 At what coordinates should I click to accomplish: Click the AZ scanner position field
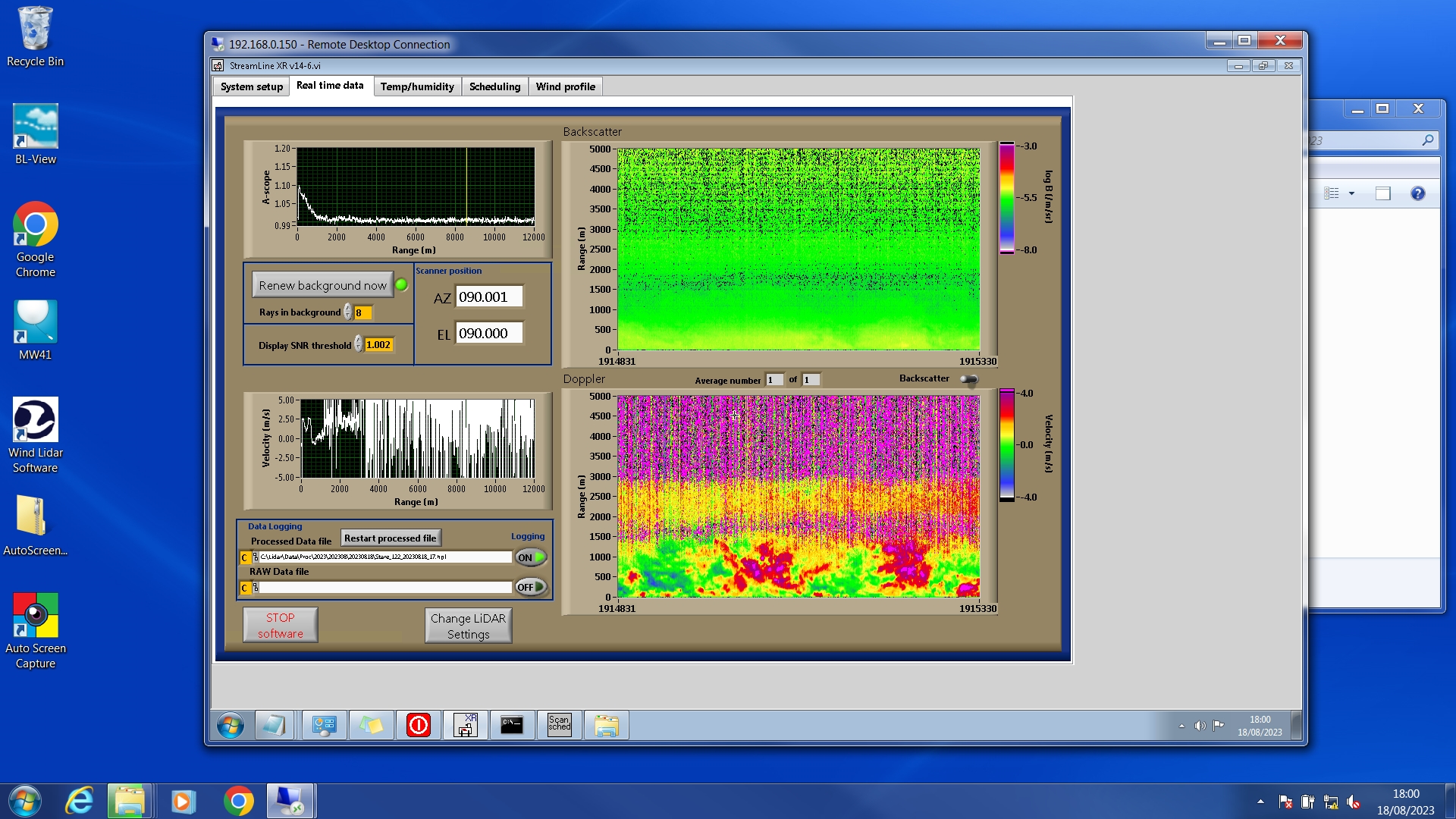[488, 297]
